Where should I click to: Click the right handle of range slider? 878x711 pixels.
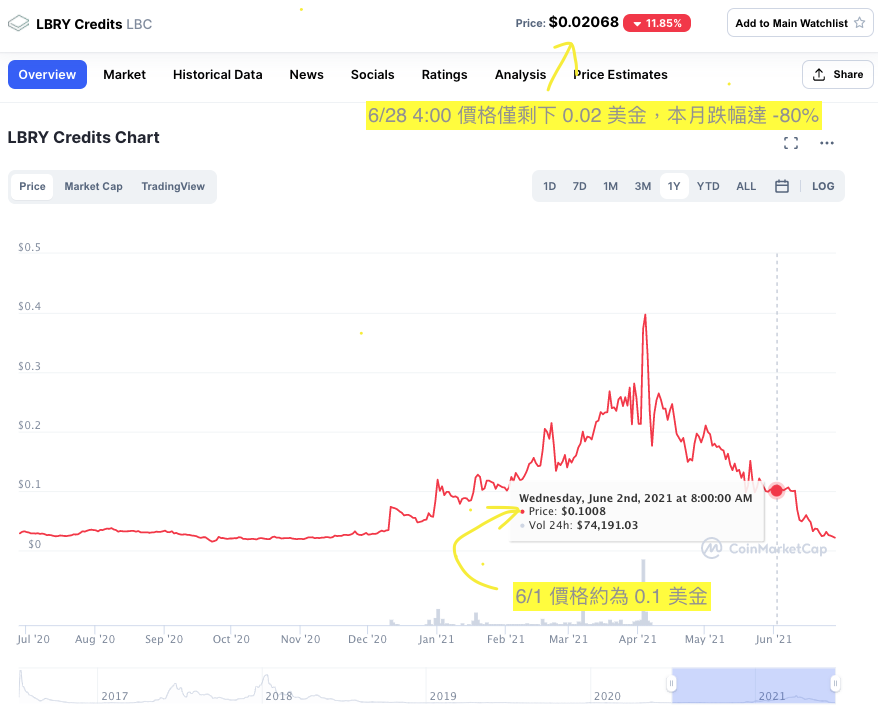click(x=835, y=683)
